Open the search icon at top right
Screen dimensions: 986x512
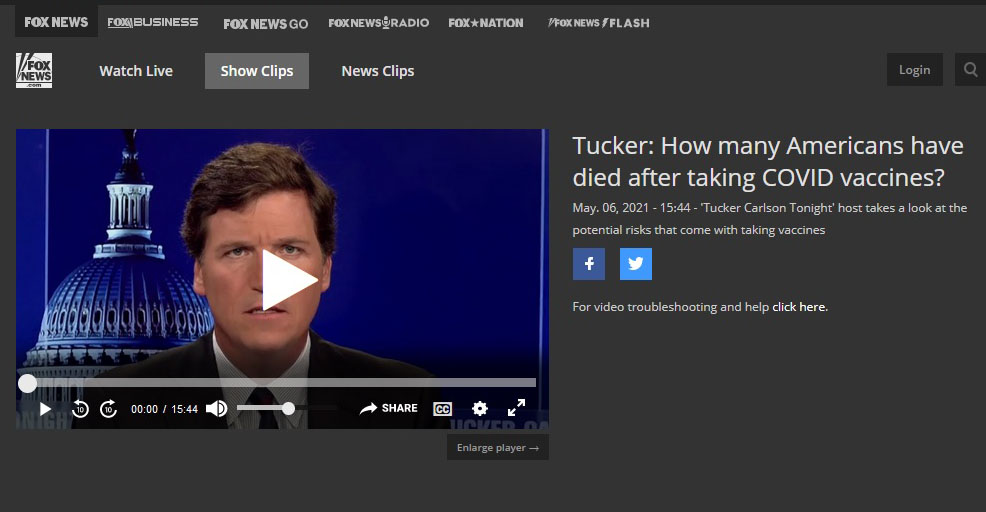(970, 70)
